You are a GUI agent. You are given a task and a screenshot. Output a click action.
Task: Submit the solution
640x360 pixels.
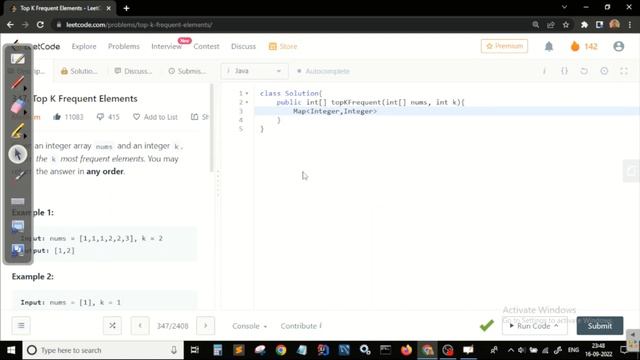[600, 326]
